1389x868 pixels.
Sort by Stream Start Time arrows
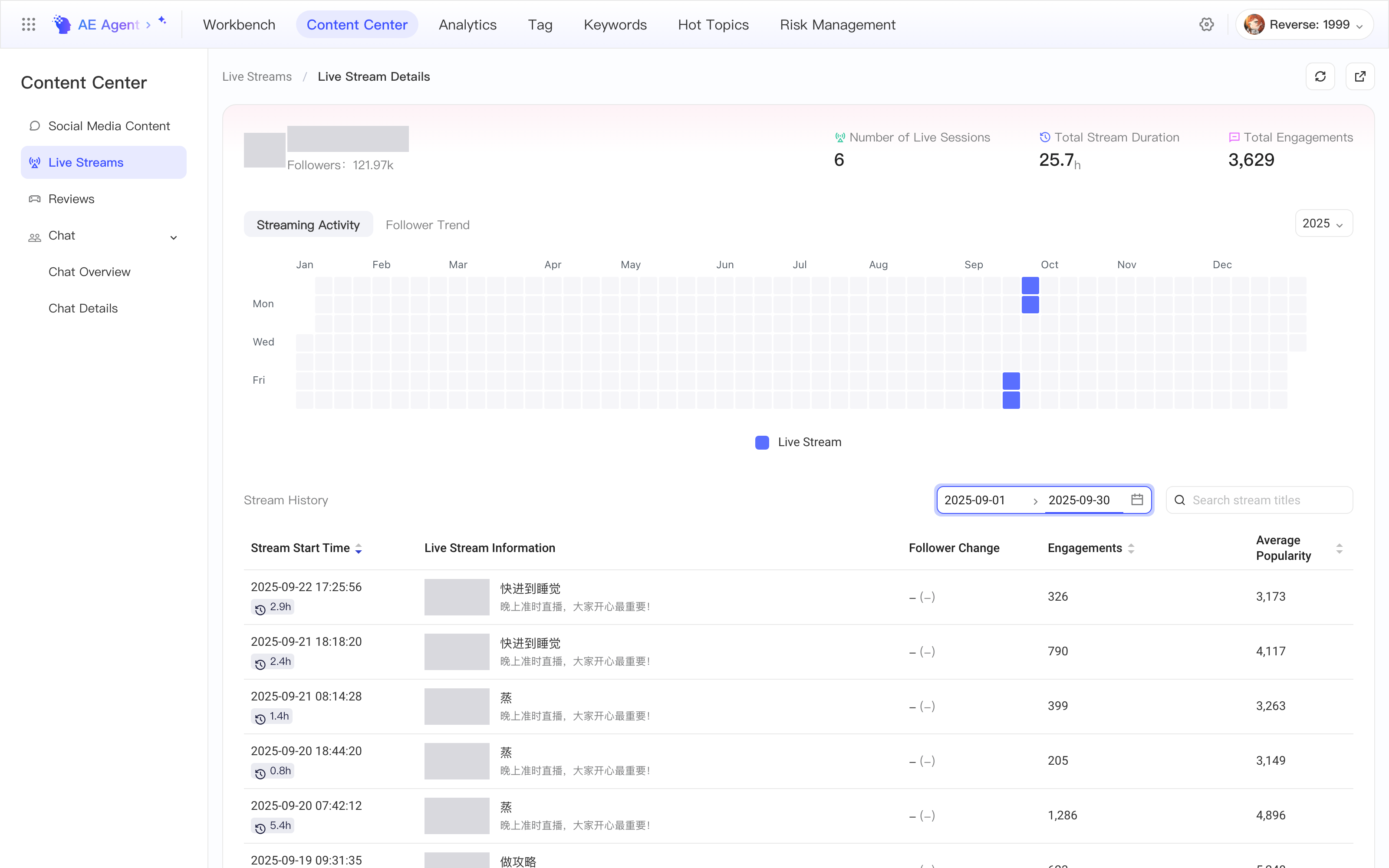pyautogui.click(x=359, y=548)
